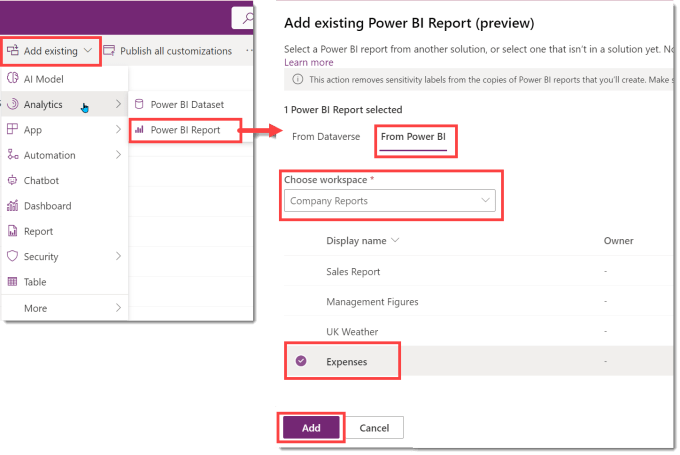Image resolution: width=680 pixels, height=455 pixels.
Task: Select the Report menu entry
Action: click(x=65, y=231)
